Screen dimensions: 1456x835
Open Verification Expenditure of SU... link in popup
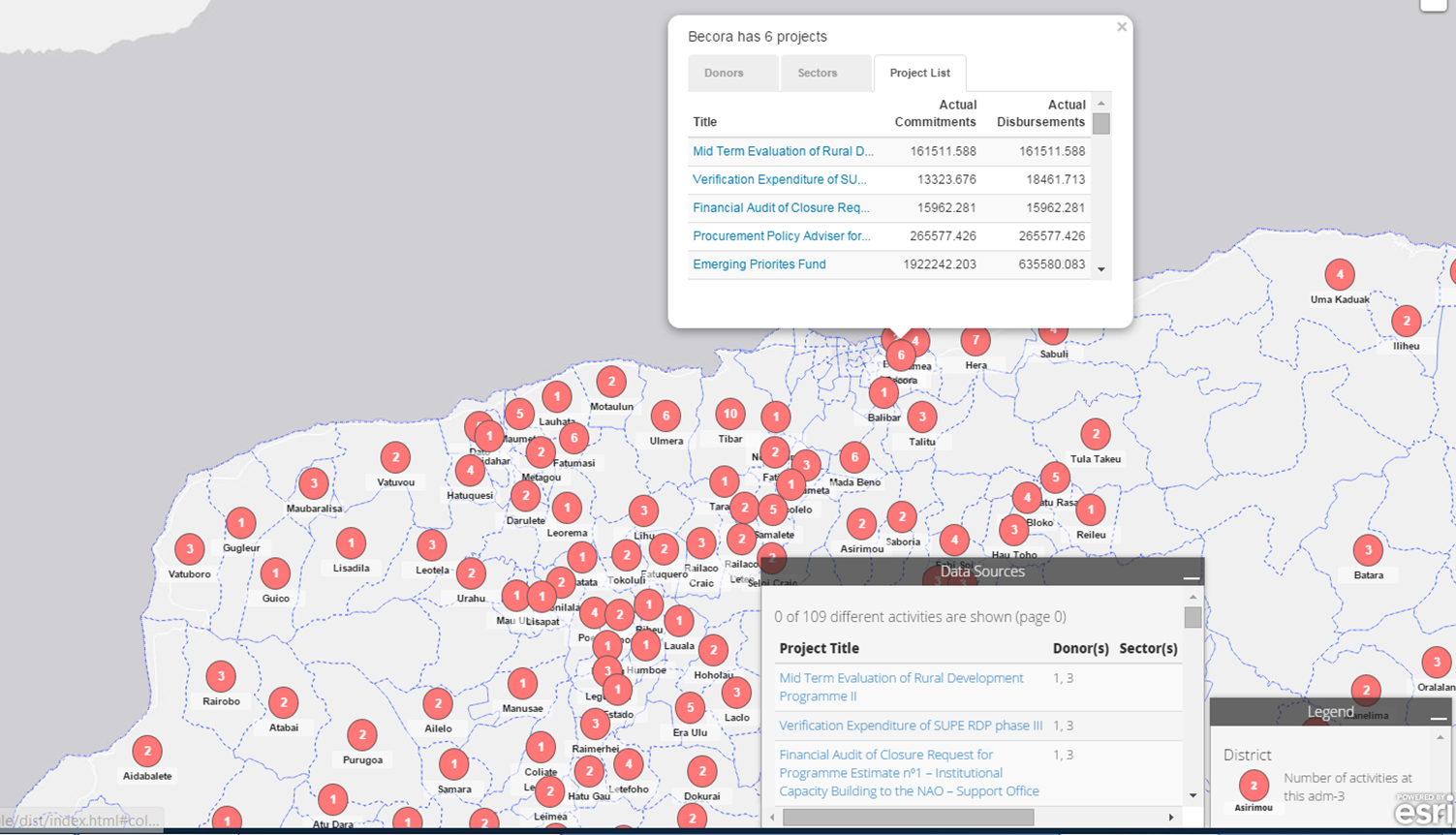coord(780,179)
